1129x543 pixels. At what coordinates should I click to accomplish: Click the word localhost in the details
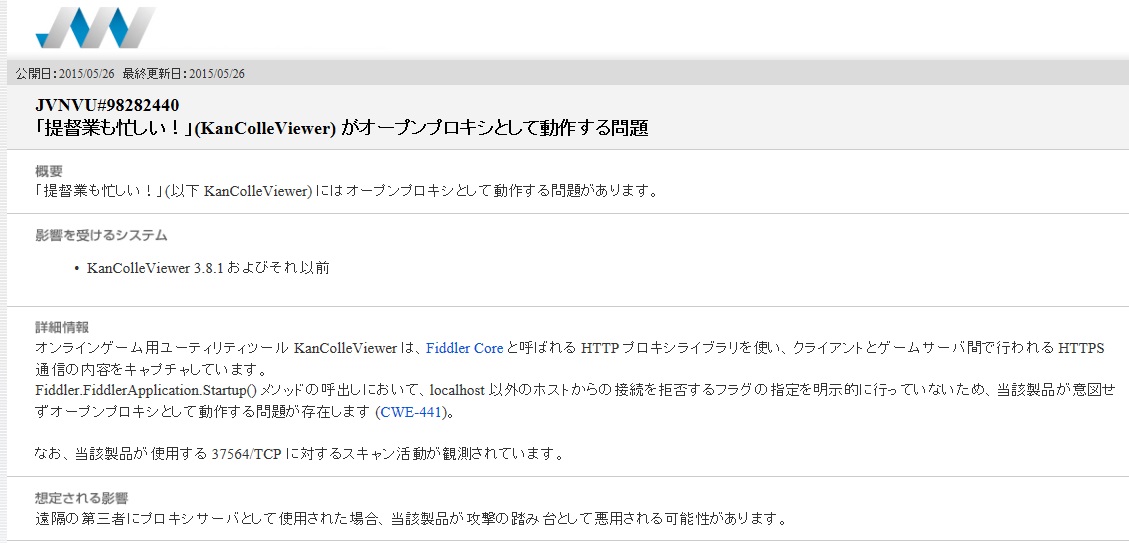[458, 390]
